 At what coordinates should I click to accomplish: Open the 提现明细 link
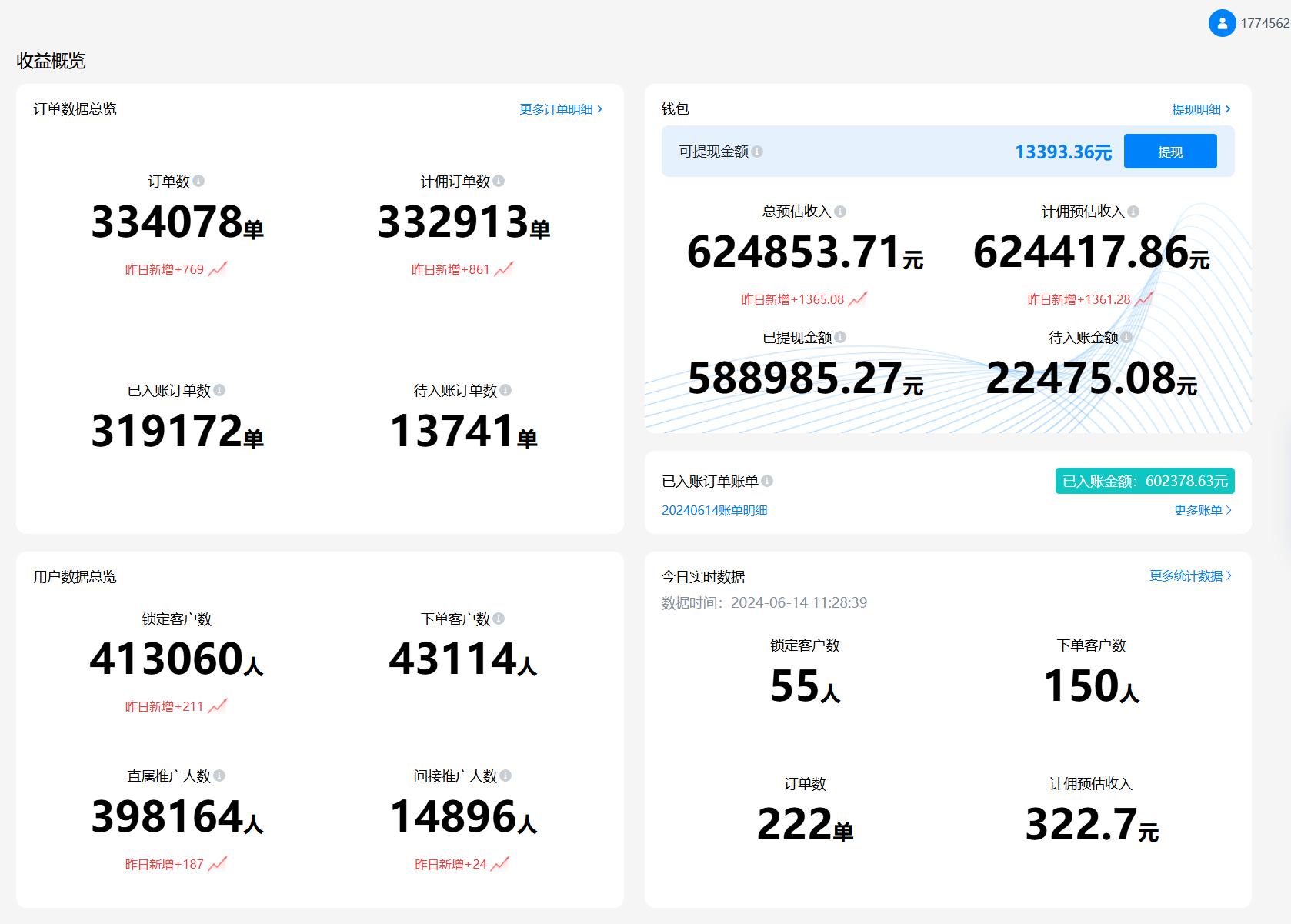[x=1200, y=109]
